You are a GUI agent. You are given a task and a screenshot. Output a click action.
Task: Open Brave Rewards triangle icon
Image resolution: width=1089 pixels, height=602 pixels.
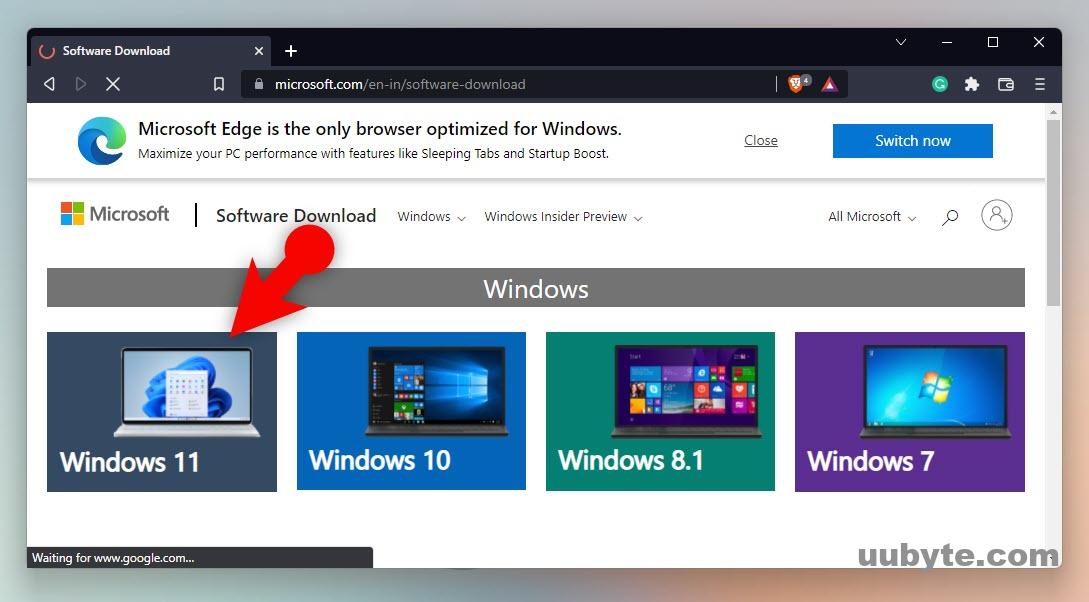830,84
